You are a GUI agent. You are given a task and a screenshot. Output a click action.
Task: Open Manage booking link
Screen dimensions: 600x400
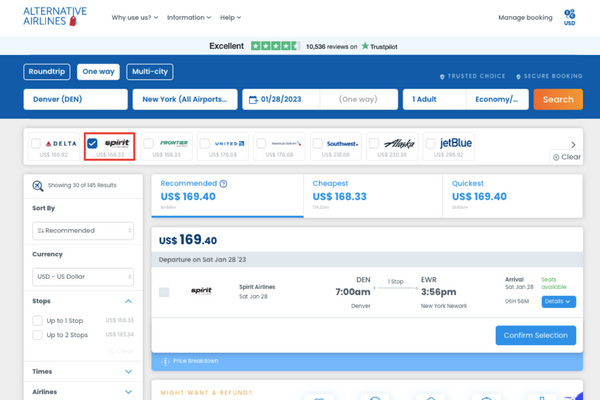click(525, 18)
